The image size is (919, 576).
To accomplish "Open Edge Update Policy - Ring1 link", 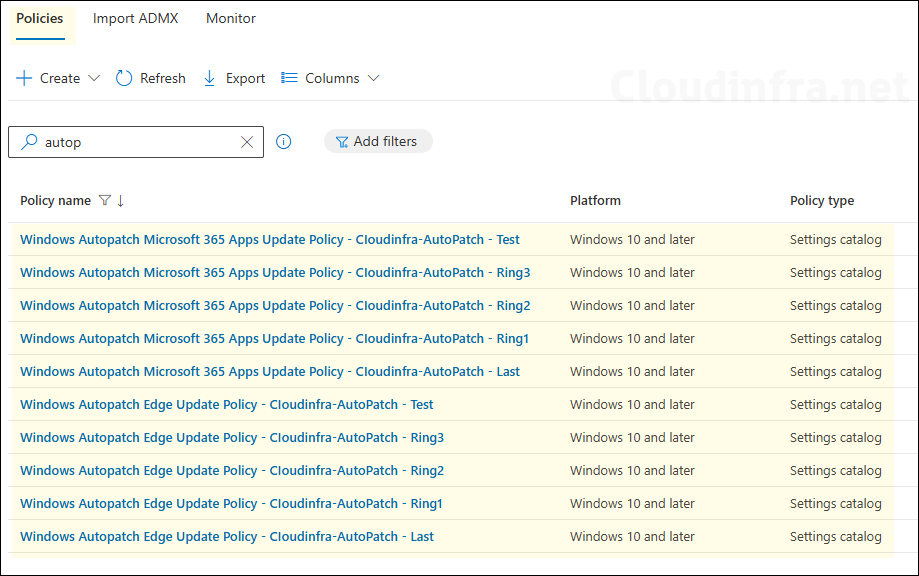I will (x=231, y=504).
